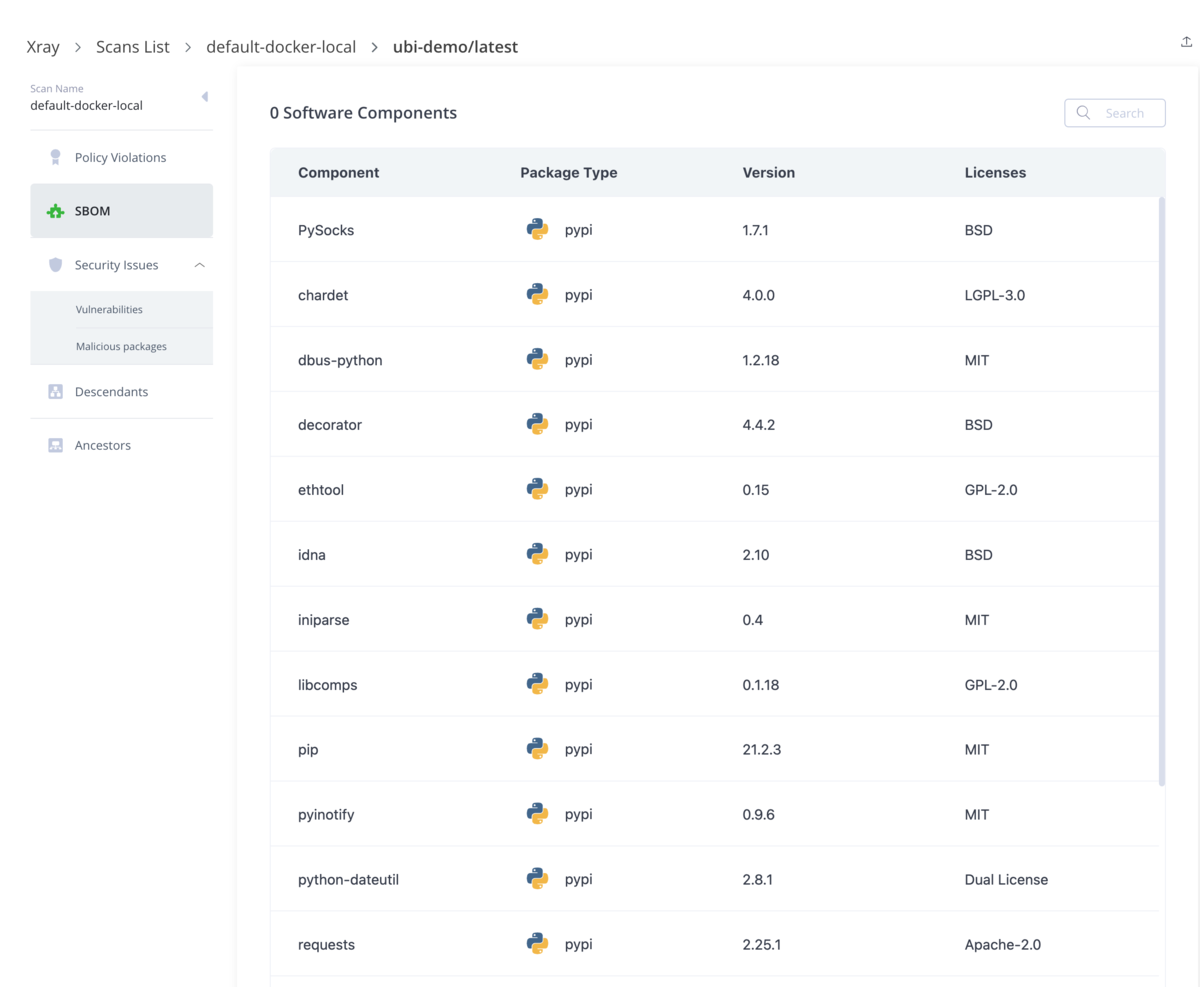This screenshot has width=1200, height=987.
Task: Click the pypi icon in pyinotify row
Action: pos(538,815)
